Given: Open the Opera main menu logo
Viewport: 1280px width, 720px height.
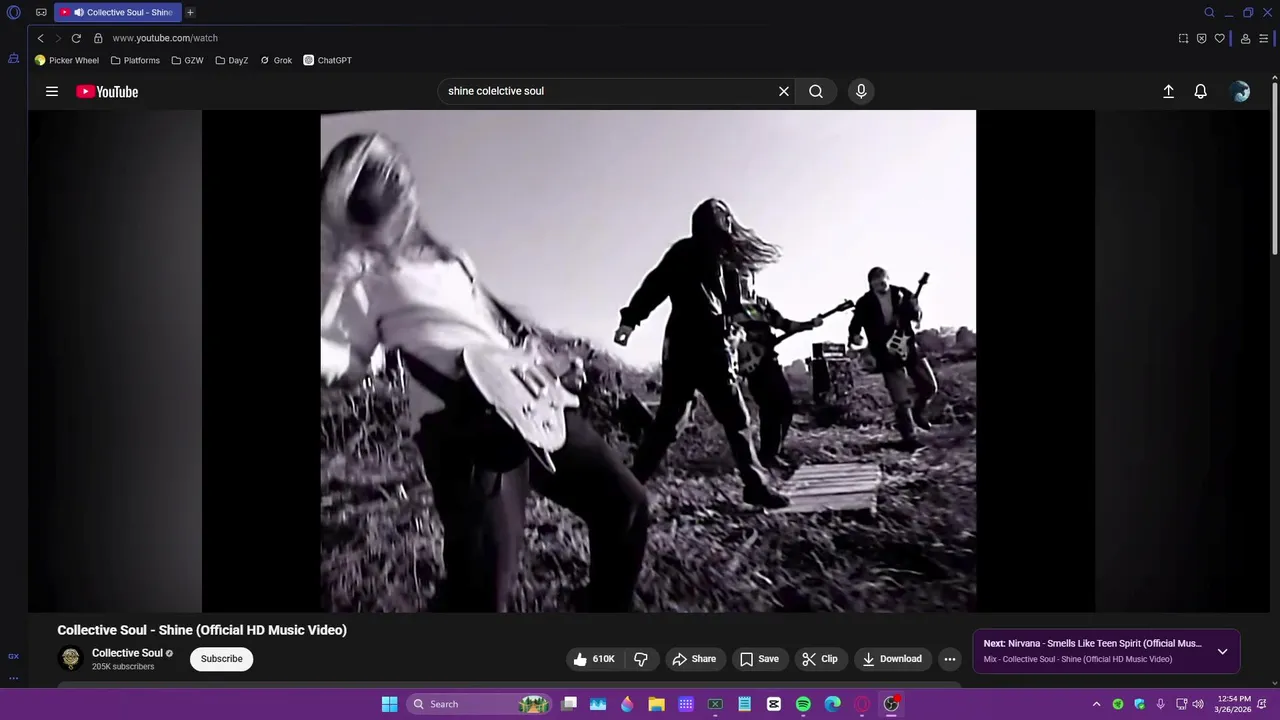Looking at the screenshot, I should click(x=14, y=12).
